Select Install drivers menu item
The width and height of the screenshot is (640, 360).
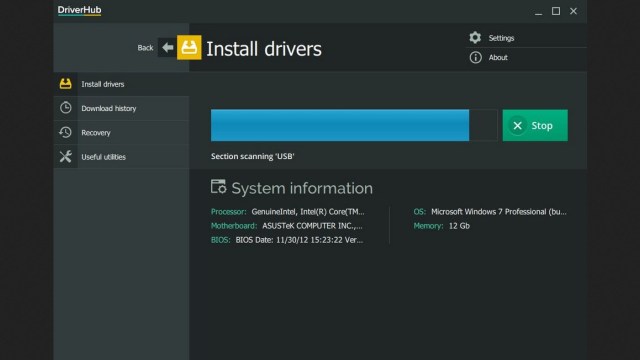pos(121,84)
